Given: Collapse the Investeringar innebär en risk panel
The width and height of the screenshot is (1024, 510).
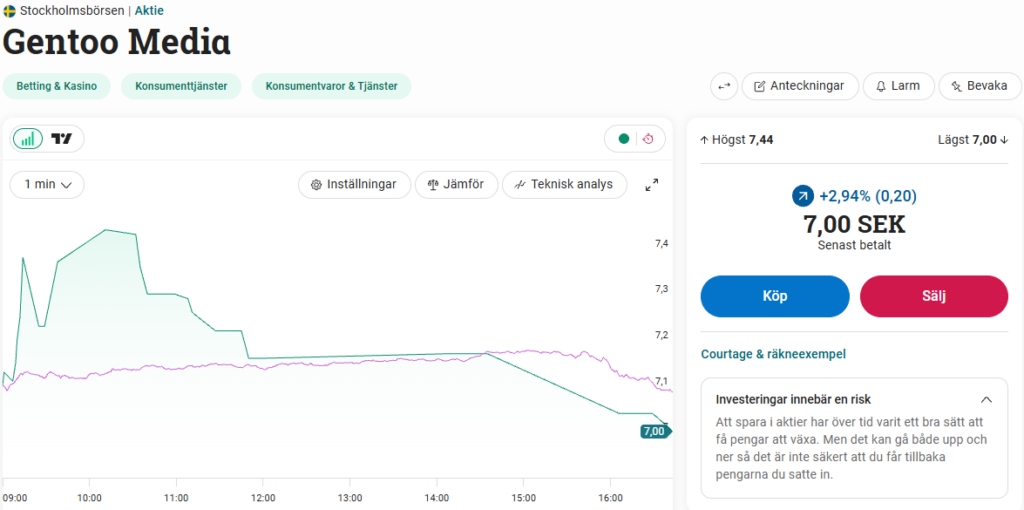Looking at the screenshot, I should [986, 399].
